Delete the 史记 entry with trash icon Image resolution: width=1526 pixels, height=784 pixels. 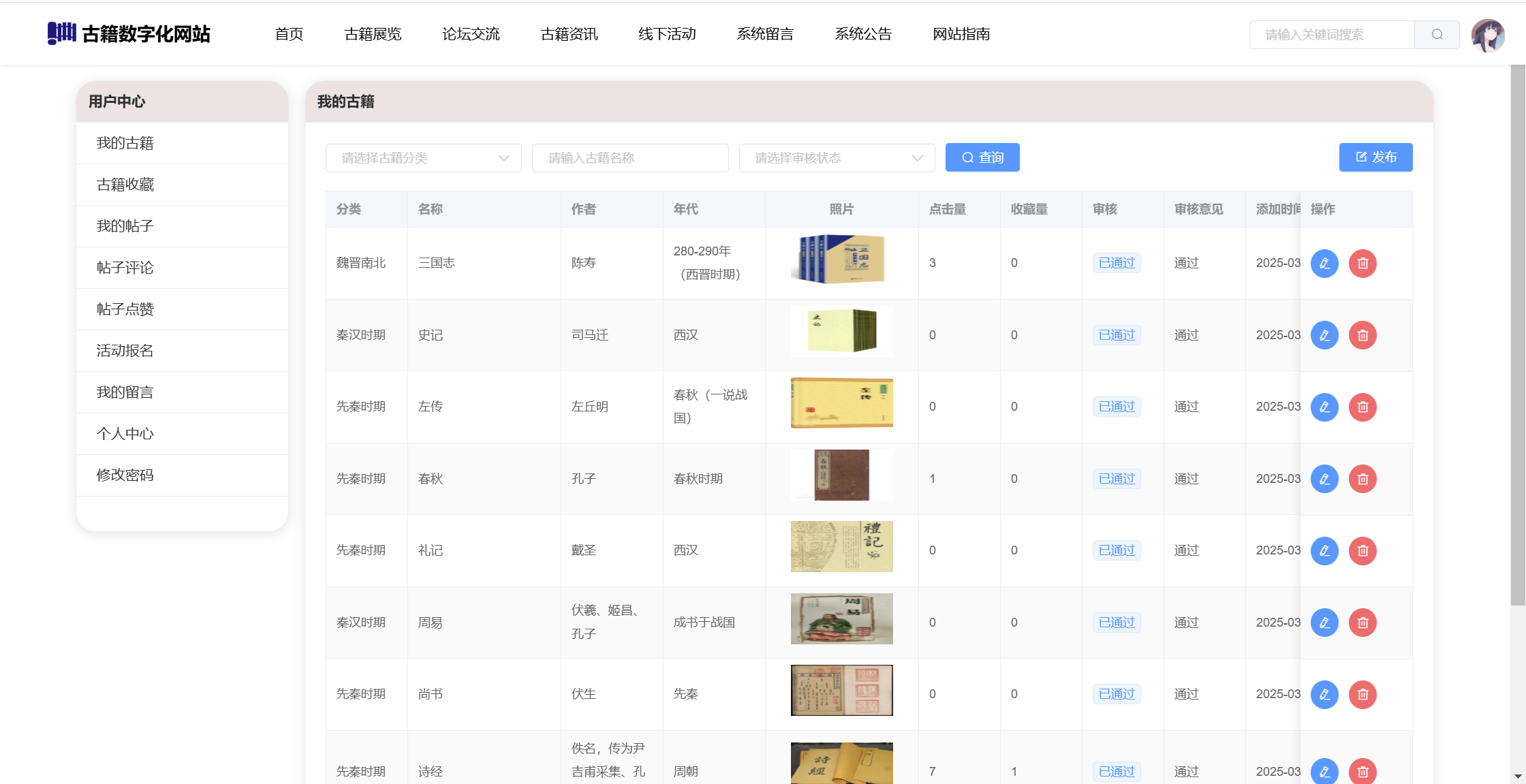pyautogui.click(x=1362, y=335)
